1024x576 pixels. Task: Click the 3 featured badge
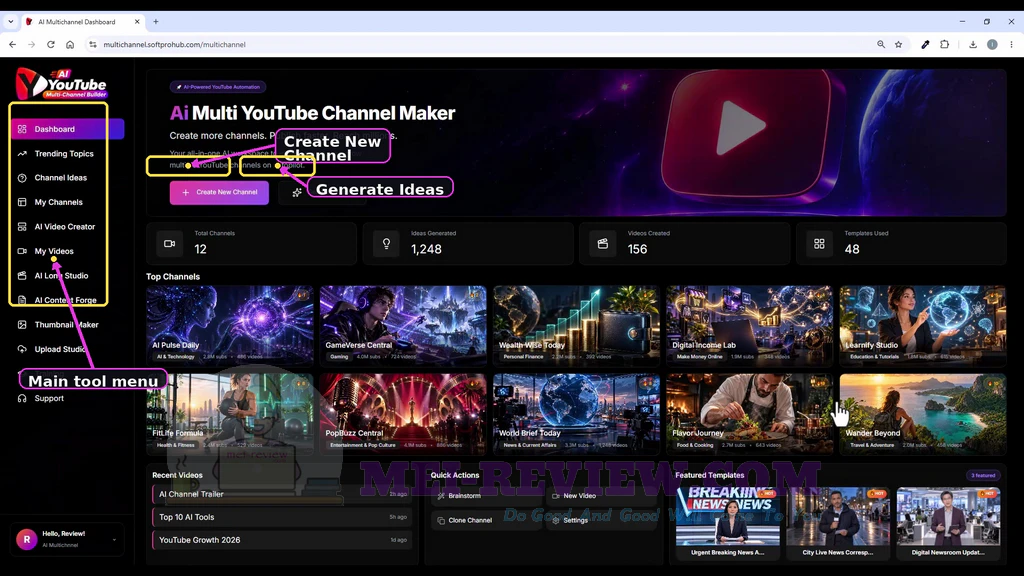(983, 475)
